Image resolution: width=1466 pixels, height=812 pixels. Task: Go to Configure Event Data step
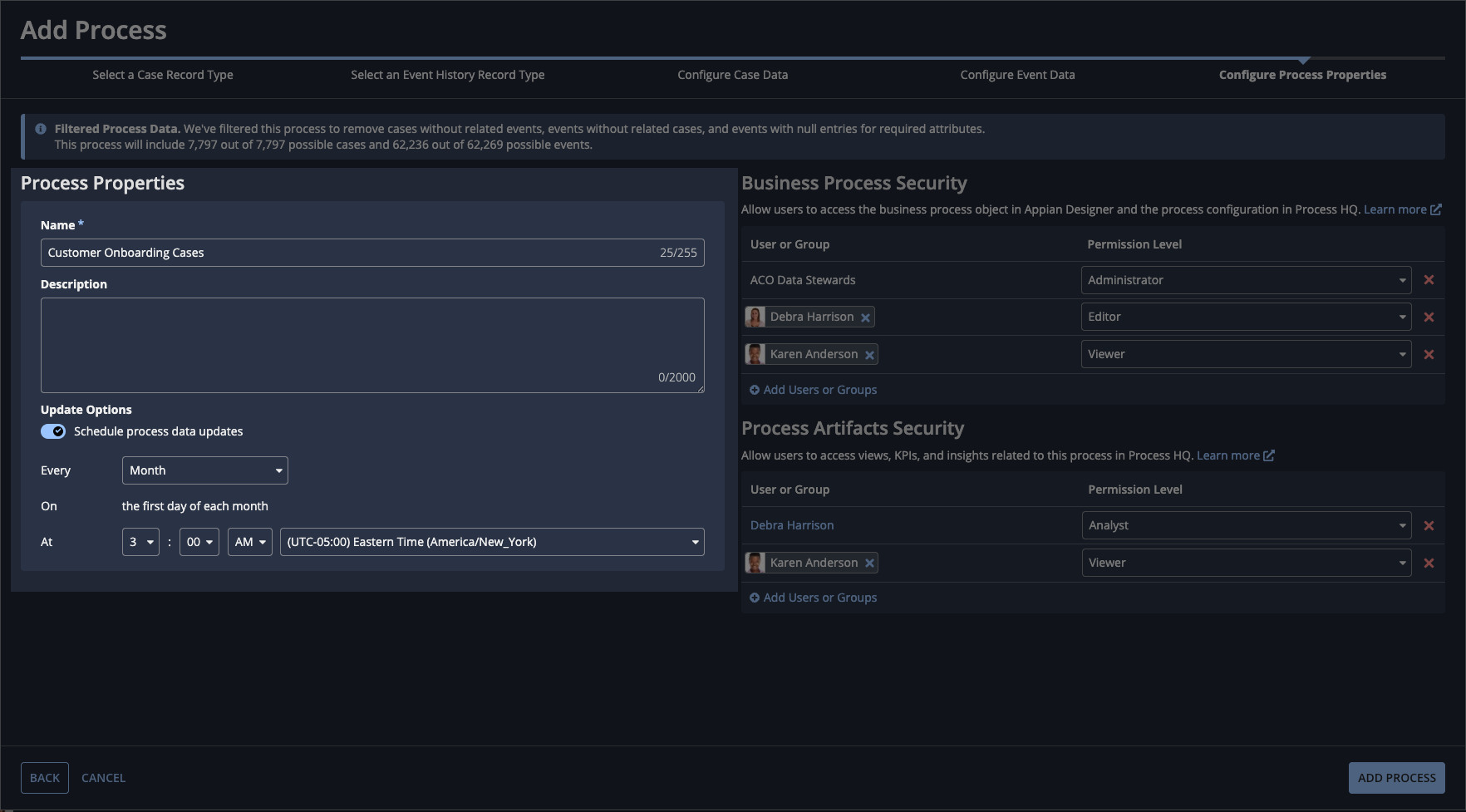click(1017, 75)
